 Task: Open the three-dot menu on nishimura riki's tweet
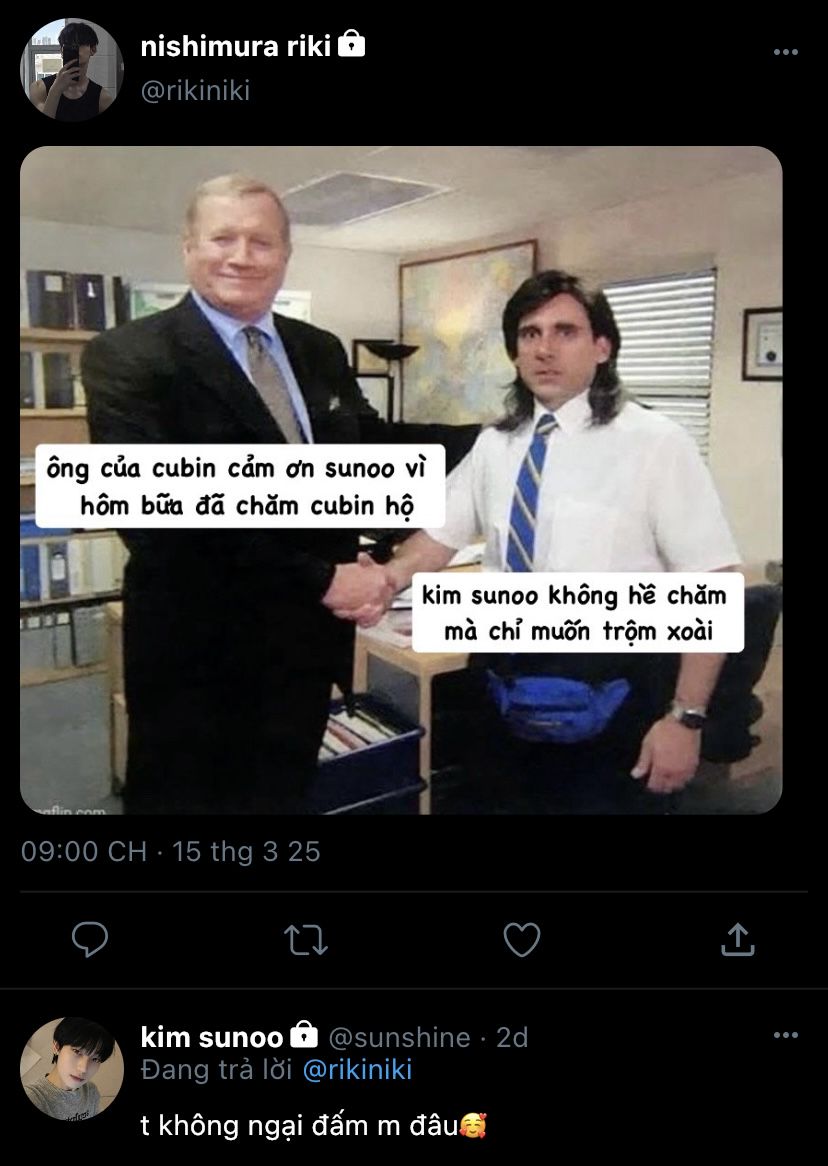786,52
